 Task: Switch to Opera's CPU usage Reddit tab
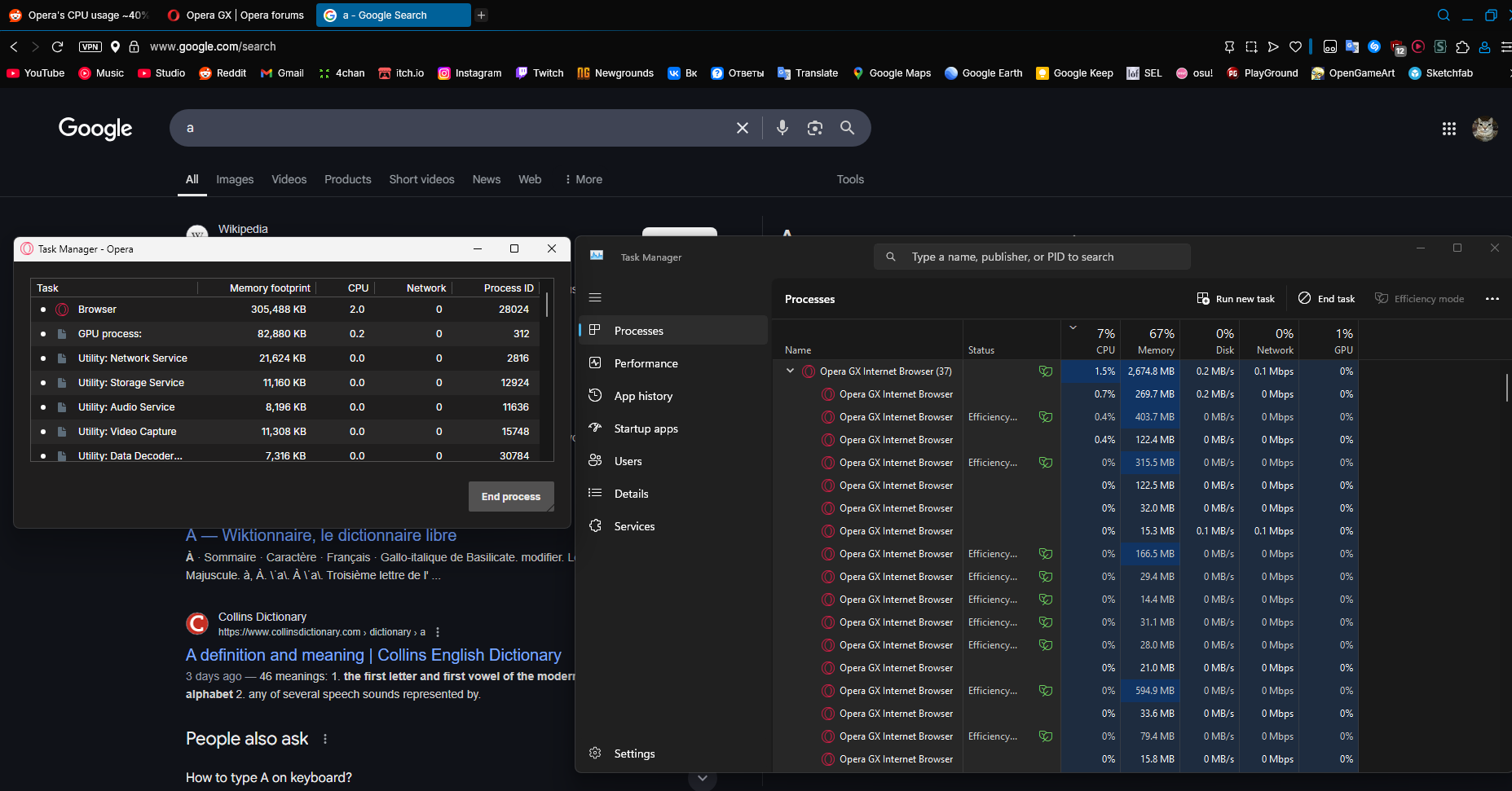tap(79, 15)
